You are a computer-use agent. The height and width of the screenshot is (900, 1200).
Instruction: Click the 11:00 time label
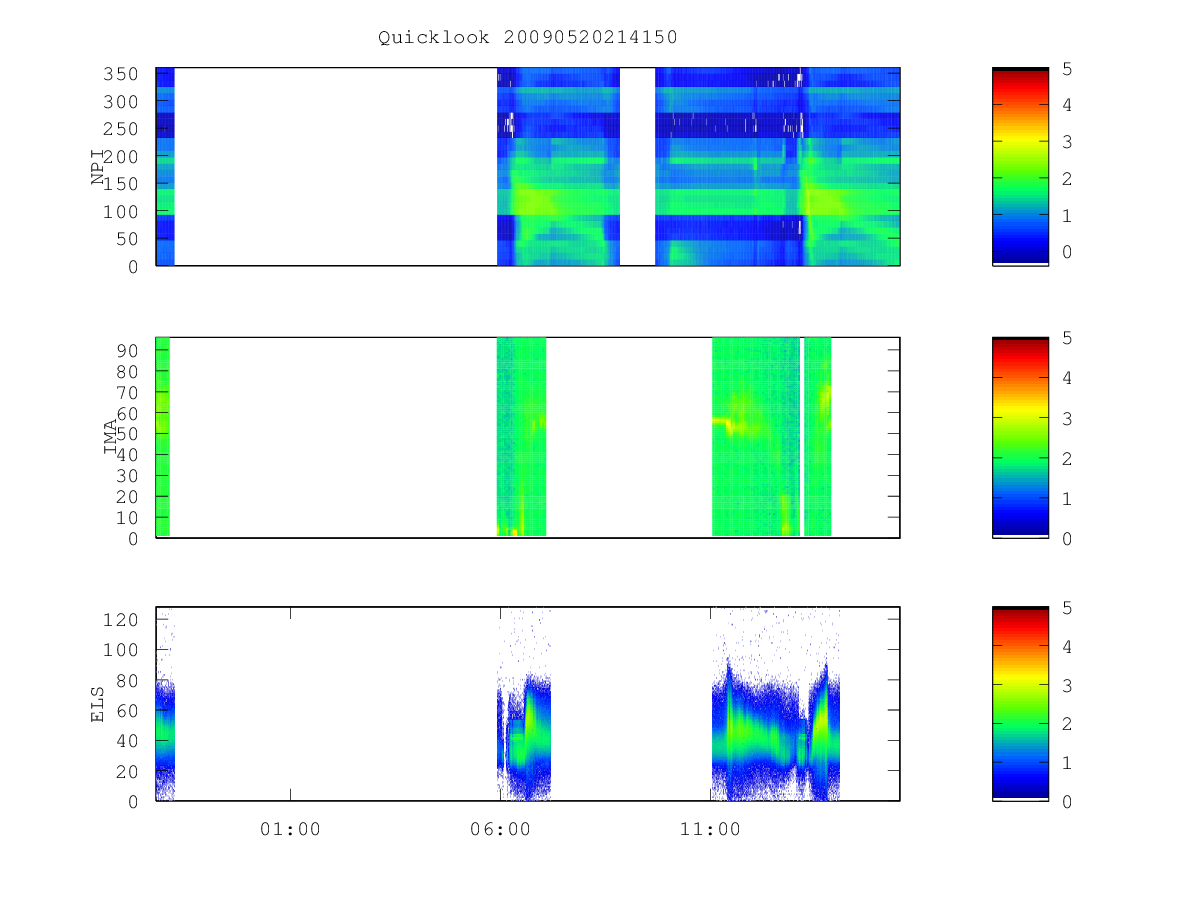click(710, 829)
